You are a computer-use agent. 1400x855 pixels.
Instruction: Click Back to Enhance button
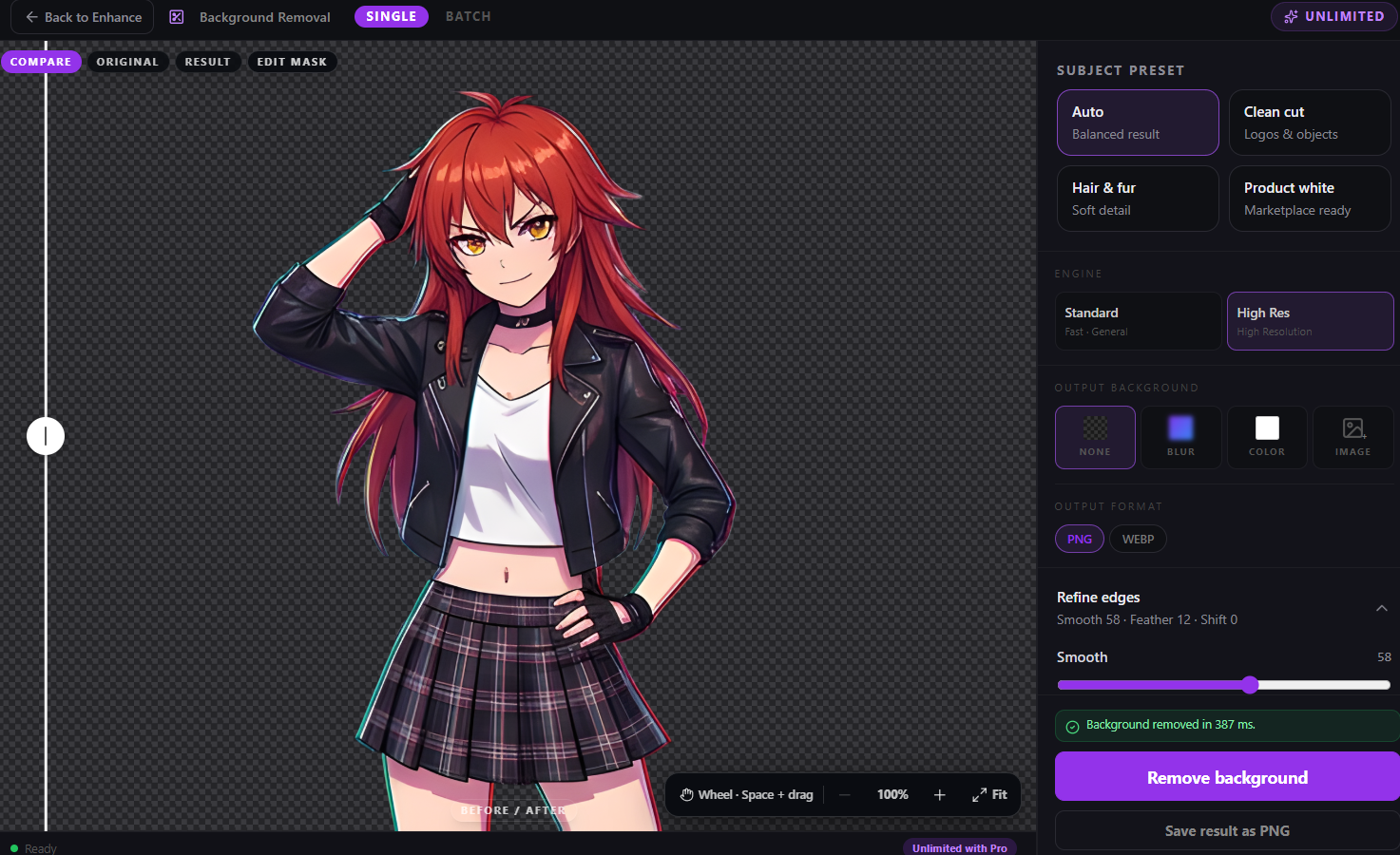(x=83, y=17)
